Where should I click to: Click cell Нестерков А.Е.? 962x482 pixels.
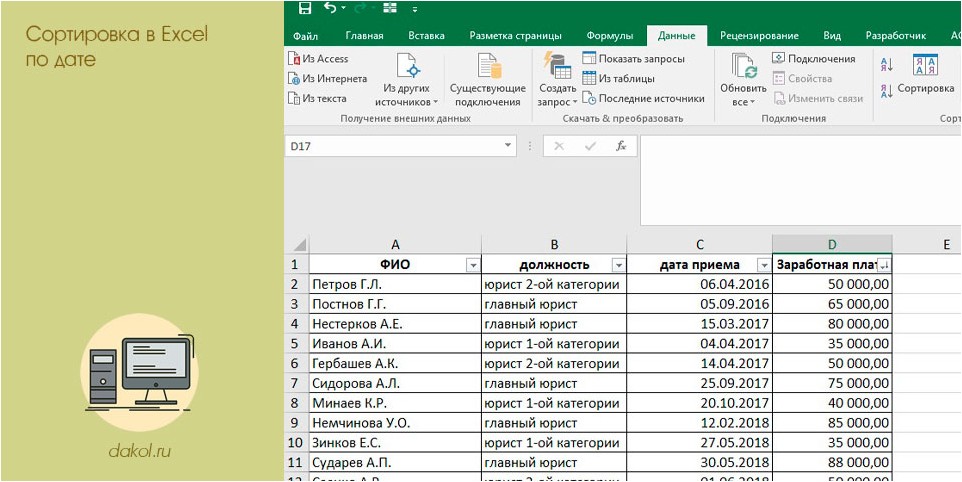click(x=395, y=324)
